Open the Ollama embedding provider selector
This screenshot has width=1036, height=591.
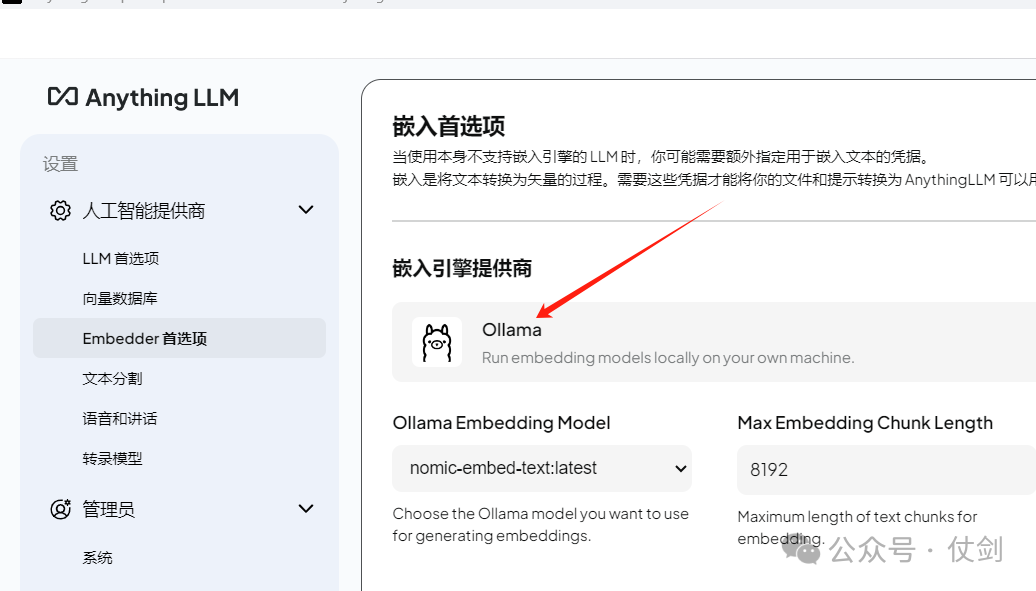pyautogui.click(x=714, y=342)
